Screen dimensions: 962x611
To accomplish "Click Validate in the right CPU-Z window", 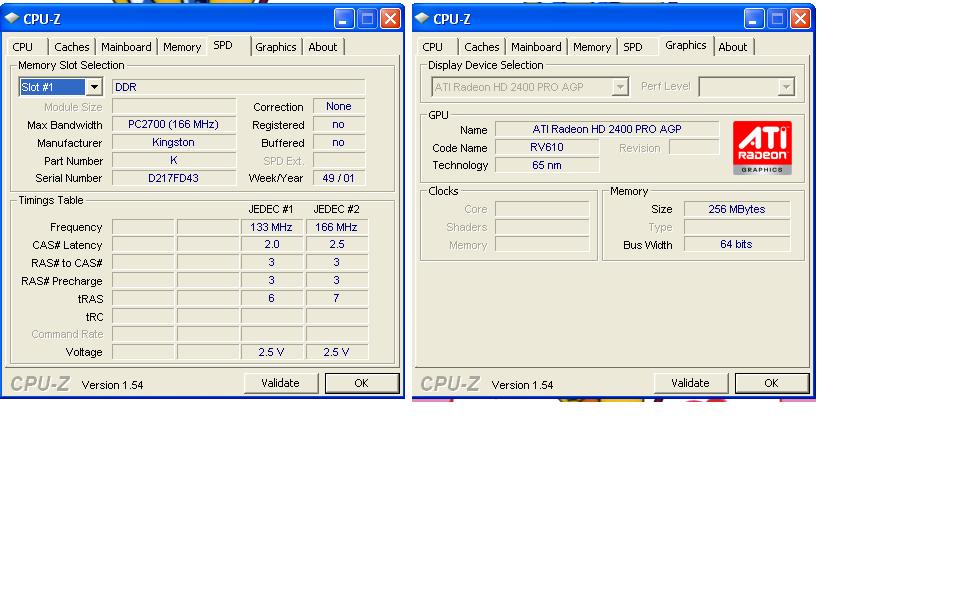I will pos(690,383).
